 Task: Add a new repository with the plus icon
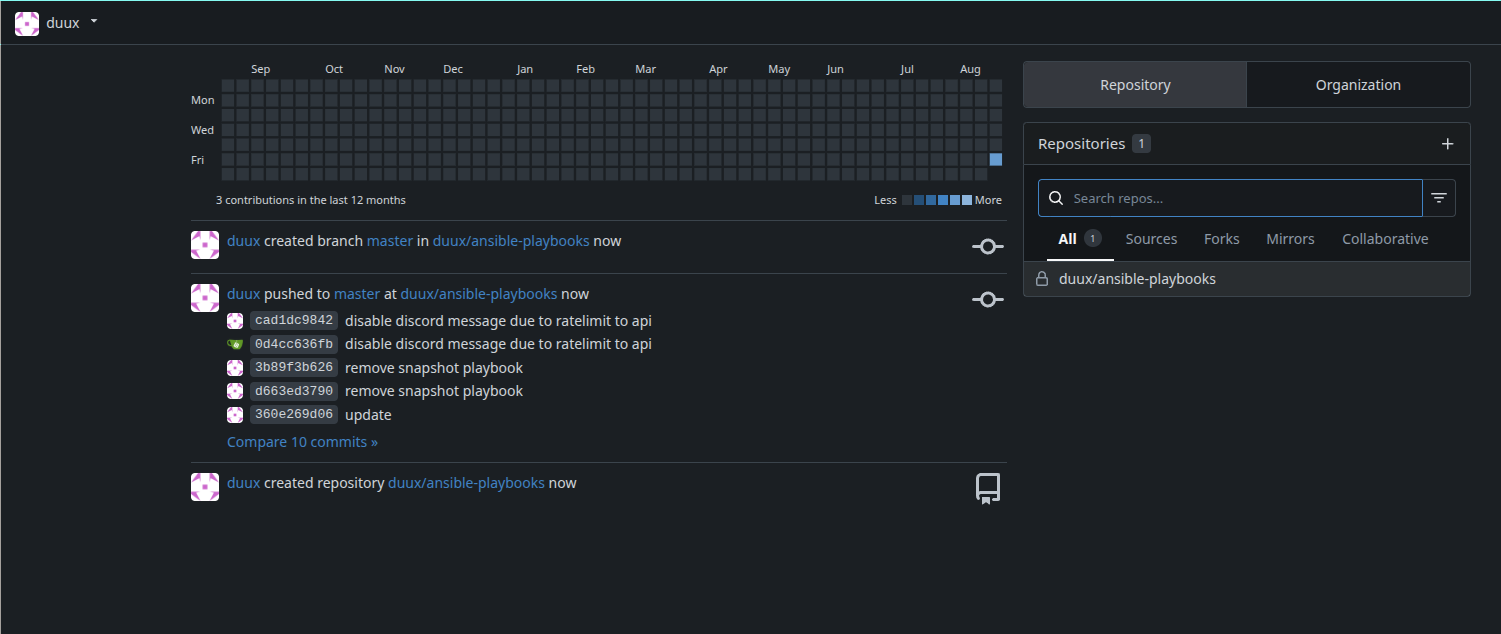[1447, 144]
